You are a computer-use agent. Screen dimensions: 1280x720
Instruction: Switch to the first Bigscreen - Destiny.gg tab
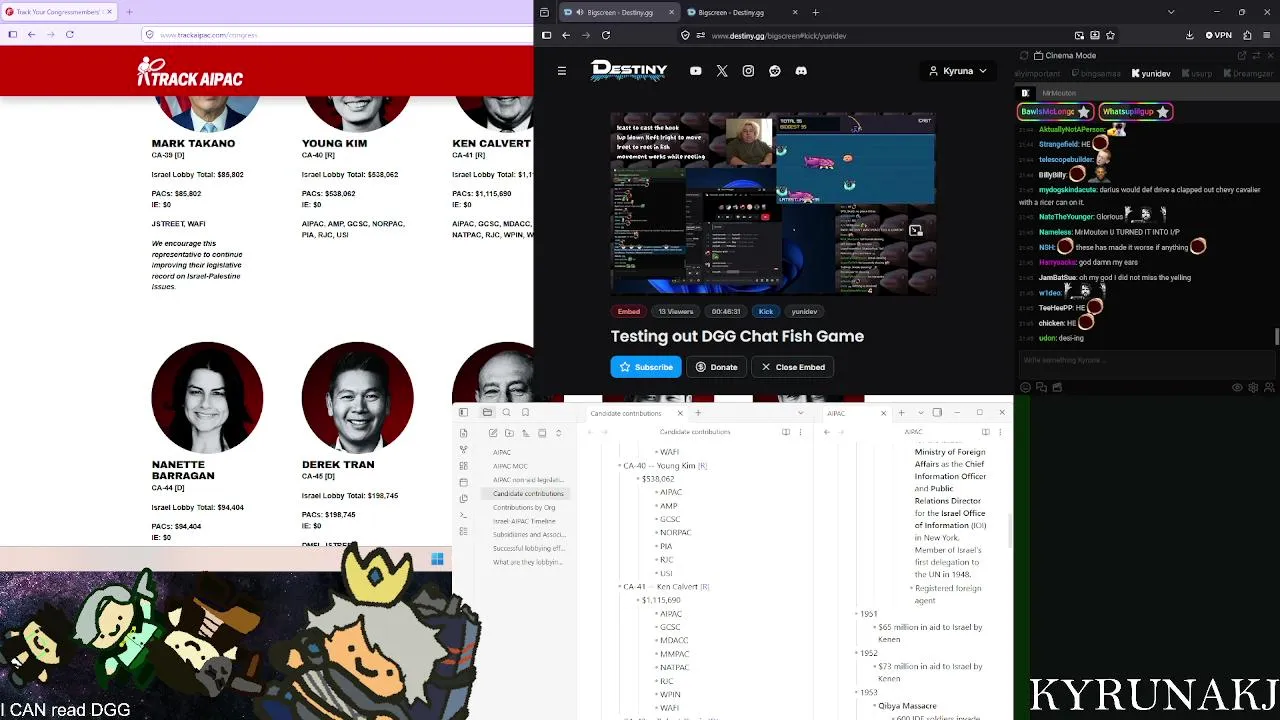620,12
